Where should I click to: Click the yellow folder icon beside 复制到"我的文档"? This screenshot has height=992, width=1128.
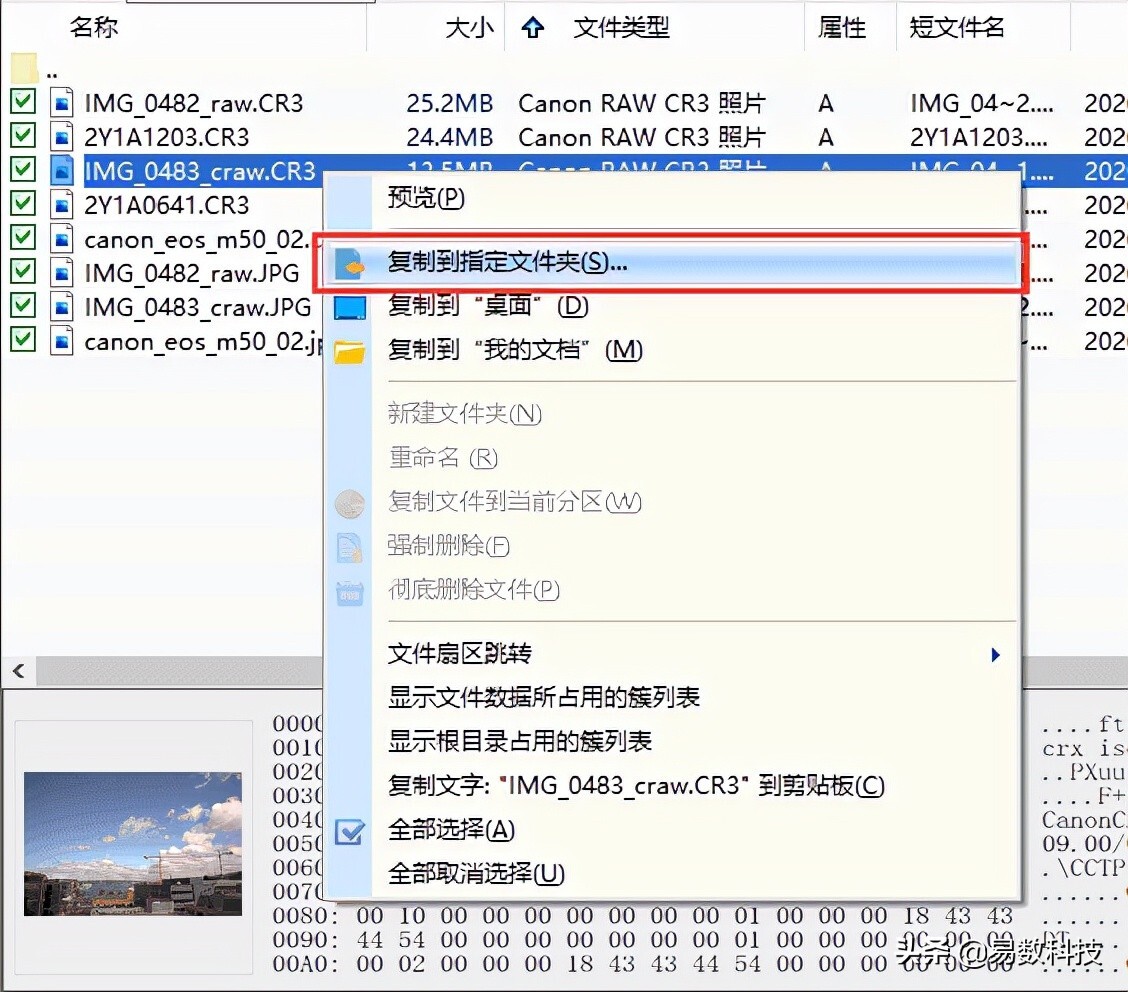point(351,350)
